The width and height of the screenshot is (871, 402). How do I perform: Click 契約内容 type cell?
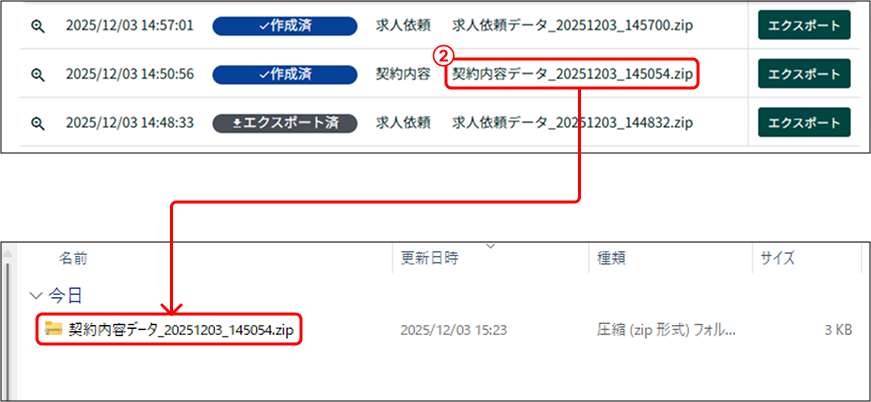point(403,74)
